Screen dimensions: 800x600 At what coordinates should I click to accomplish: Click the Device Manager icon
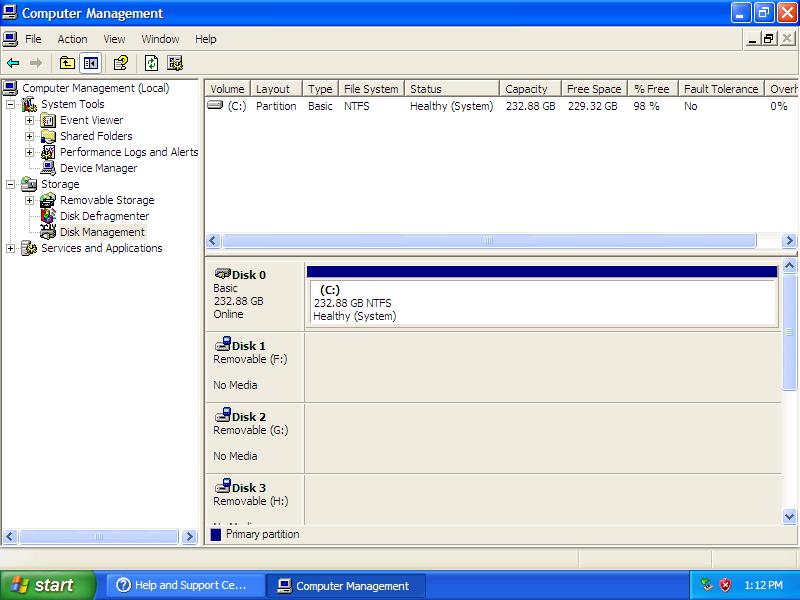point(48,168)
